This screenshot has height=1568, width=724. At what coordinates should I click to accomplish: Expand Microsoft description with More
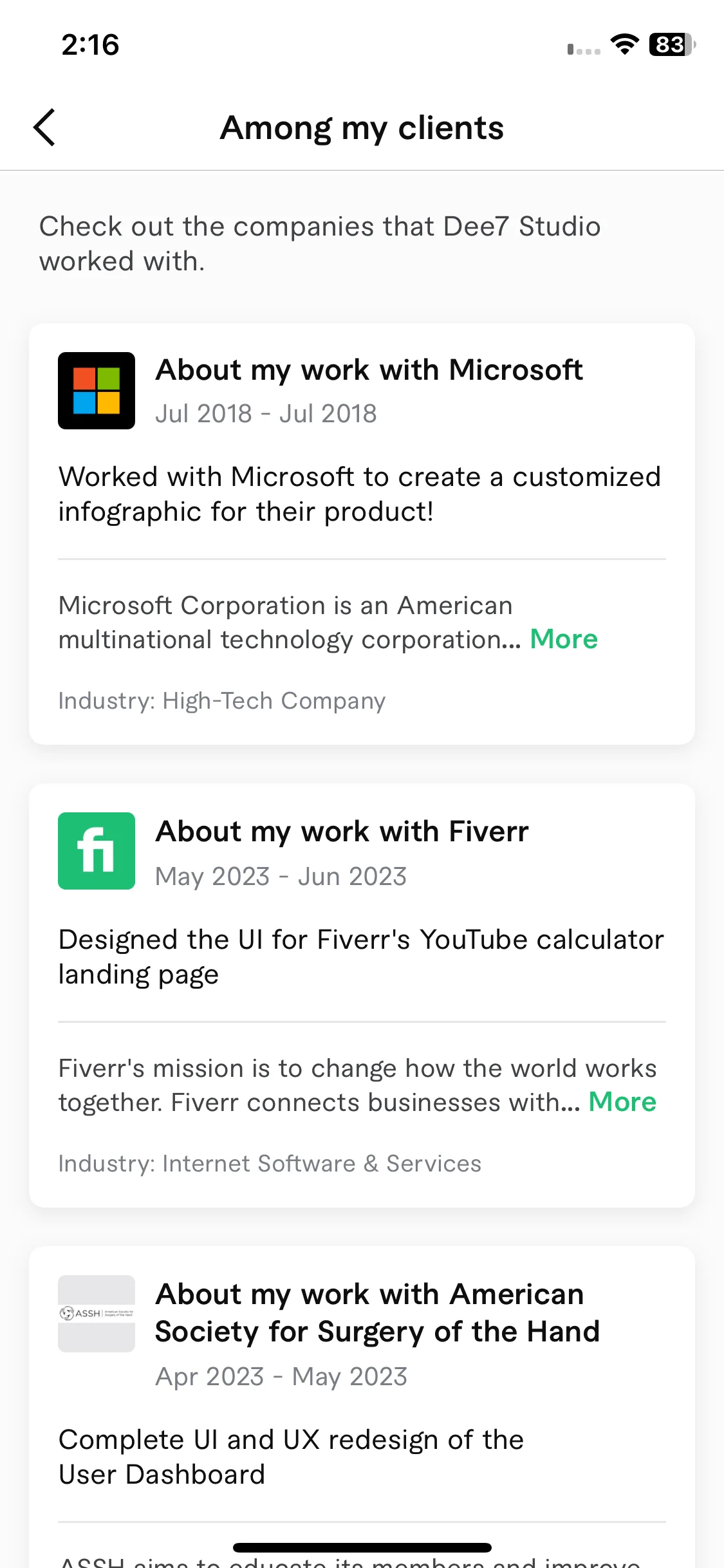pyautogui.click(x=564, y=639)
